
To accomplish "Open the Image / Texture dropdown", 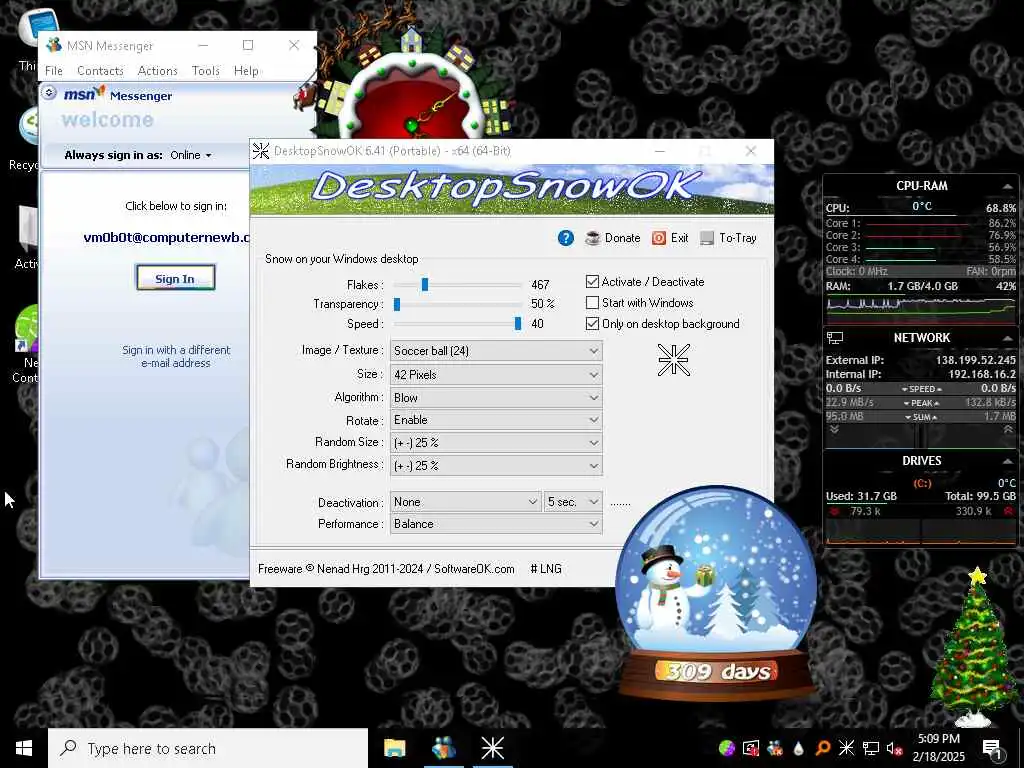I will click(x=496, y=351).
